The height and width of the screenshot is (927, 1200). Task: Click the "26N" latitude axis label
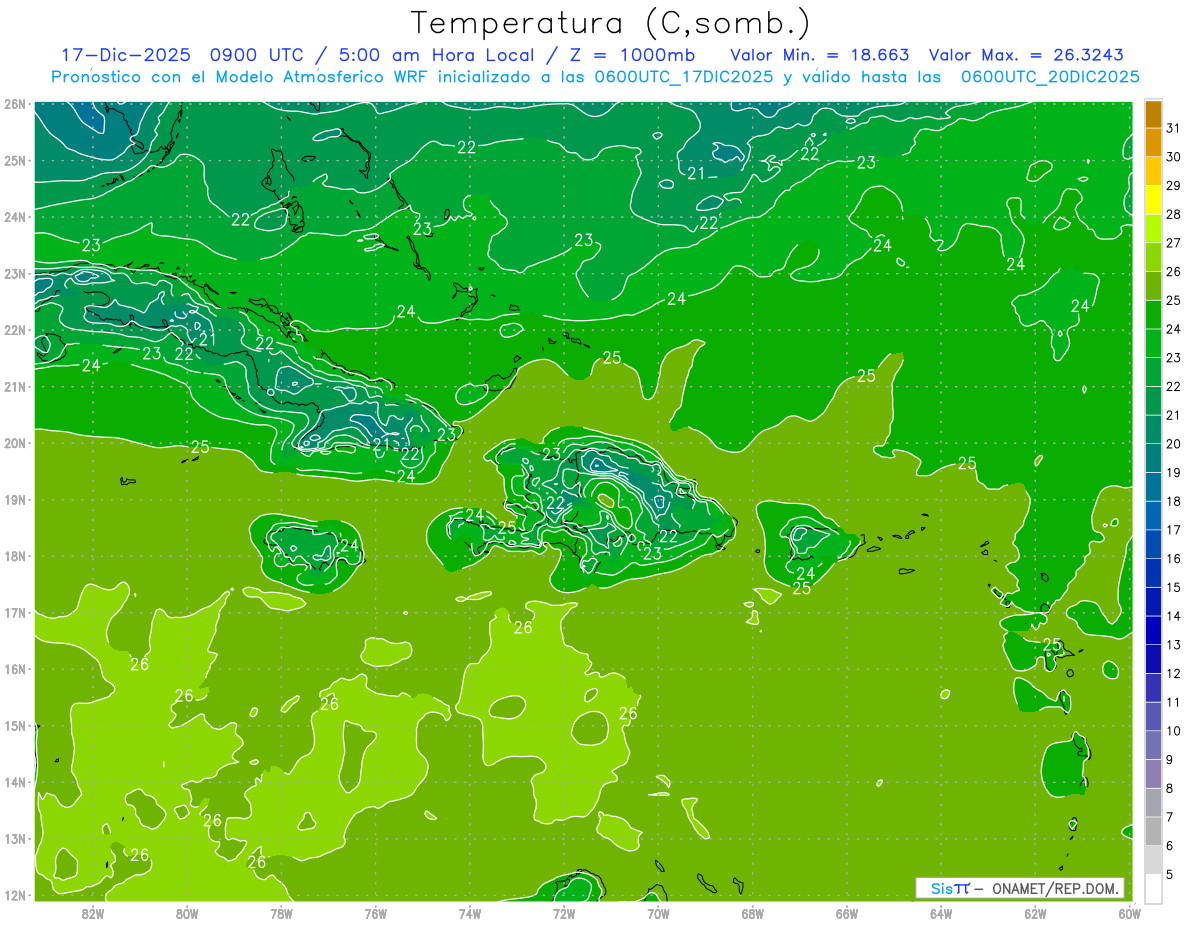pyautogui.click(x=14, y=104)
